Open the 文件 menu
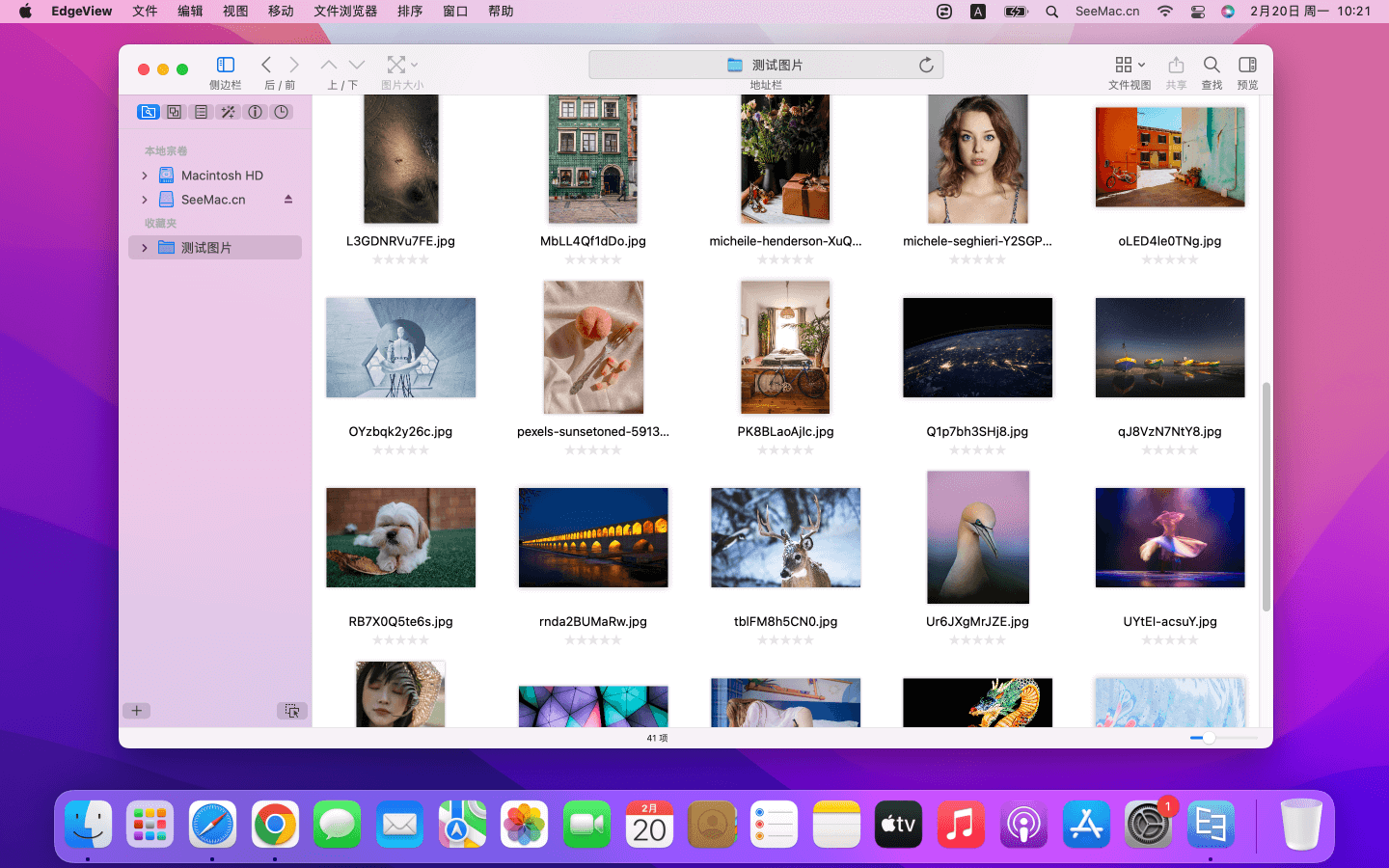 pos(145,12)
